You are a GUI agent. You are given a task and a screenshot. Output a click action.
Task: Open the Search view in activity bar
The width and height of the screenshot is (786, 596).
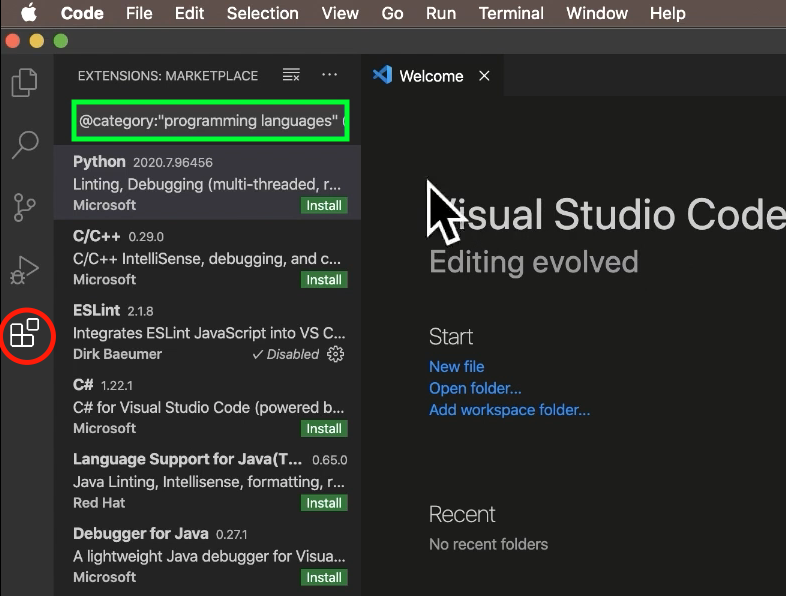point(25,145)
